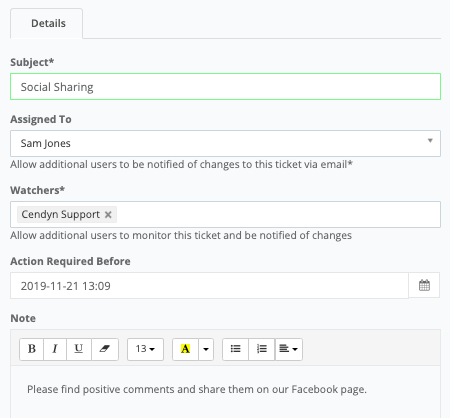Select the Cendyn Support watcher tag

(61, 214)
